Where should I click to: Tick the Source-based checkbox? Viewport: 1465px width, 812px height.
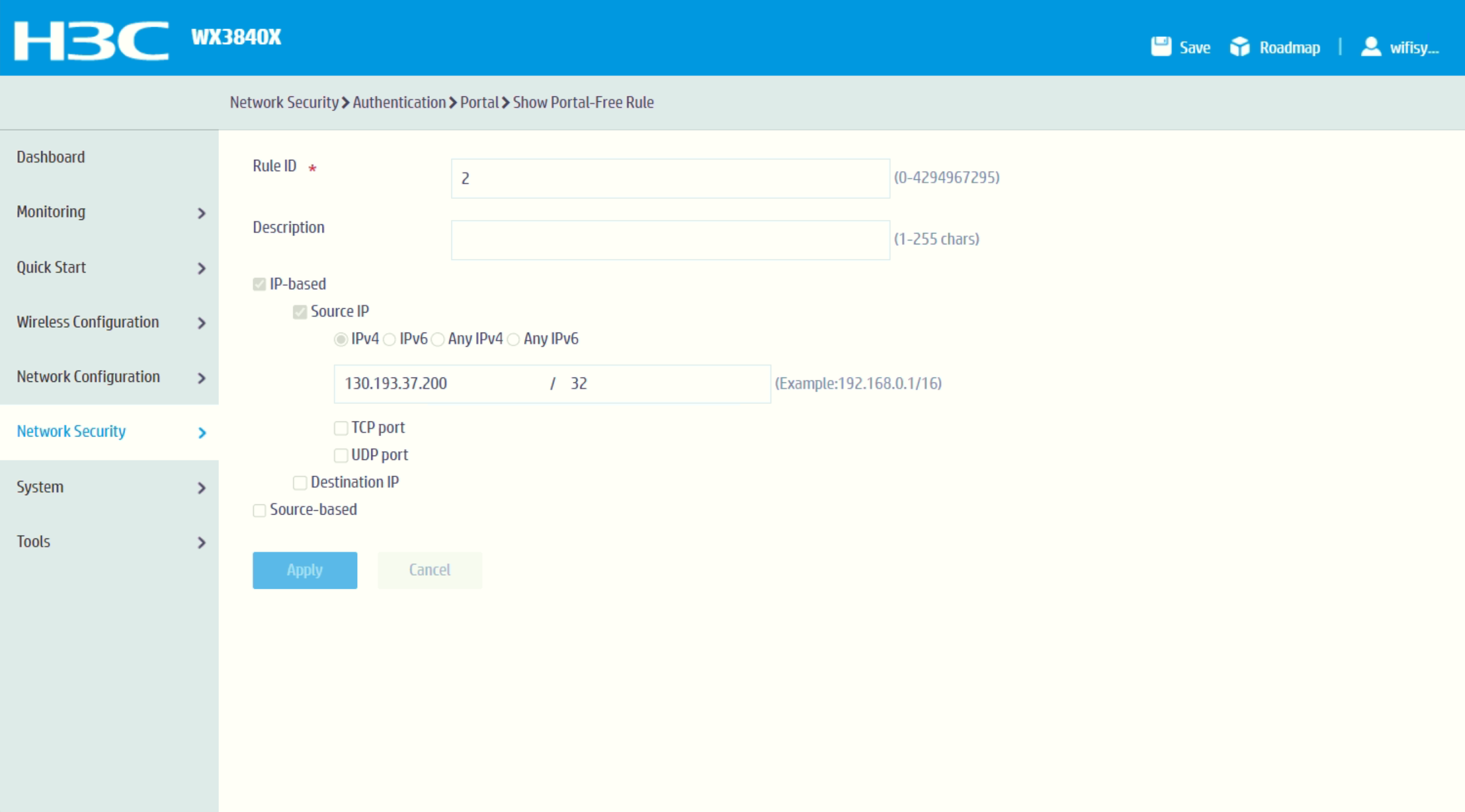pyautogui.click(x=259, y=510)
